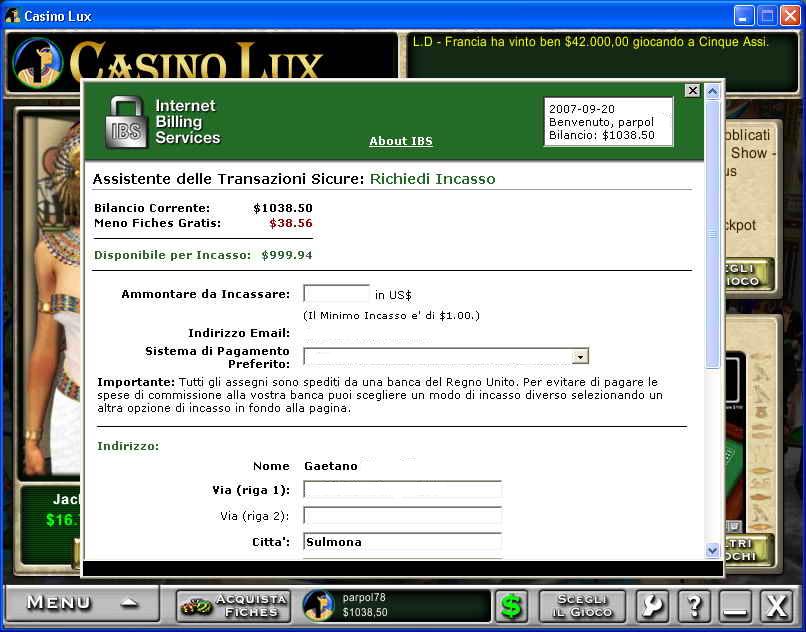Image resolution: width=806 pixels, height=632 pixels.
Task: Open settings with the wrench icon
Action: 653,605
